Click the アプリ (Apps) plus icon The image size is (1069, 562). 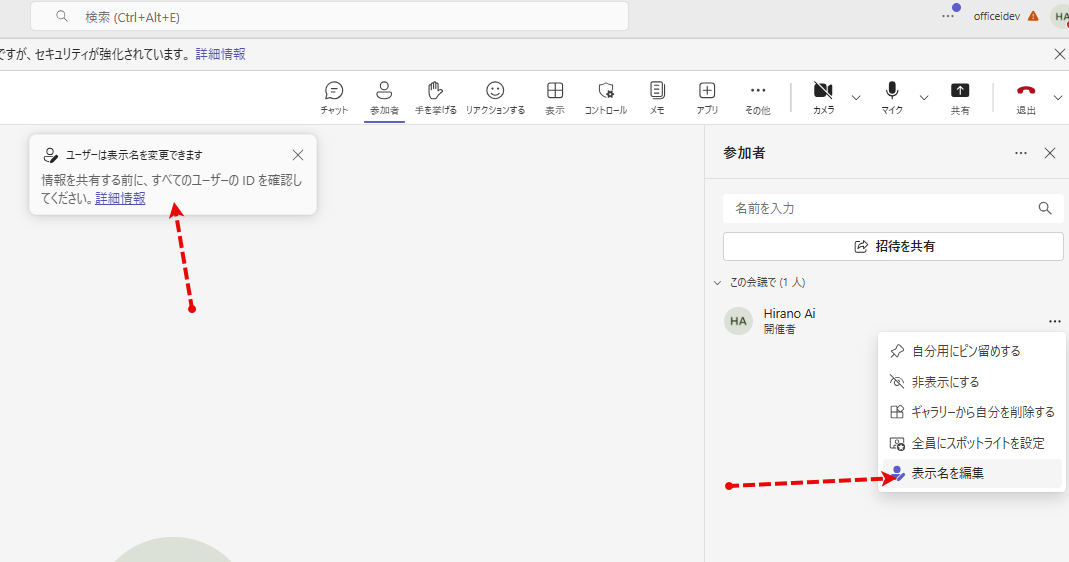click(707, 97)
